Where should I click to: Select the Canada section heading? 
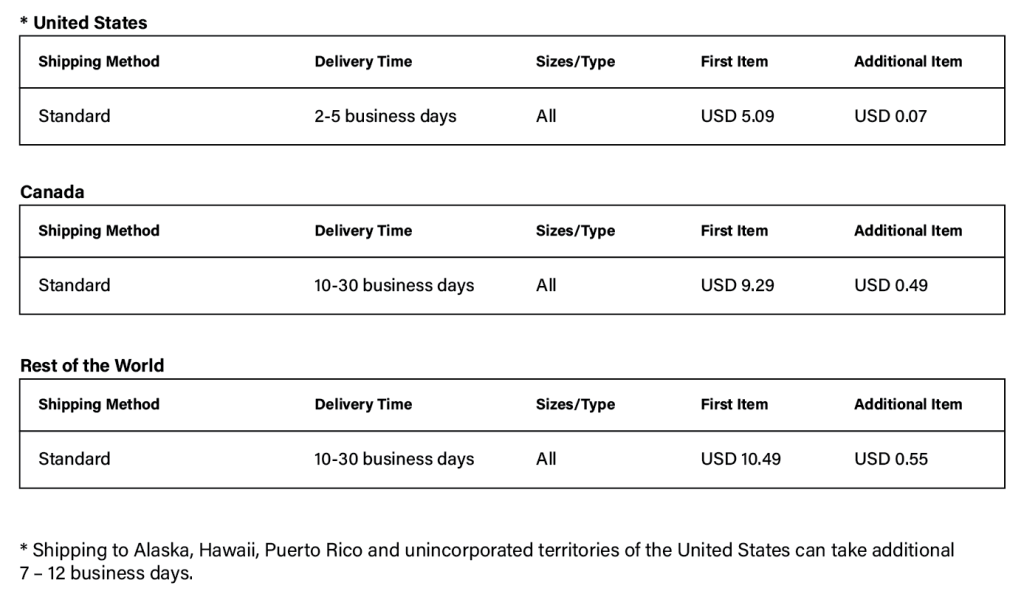click(x=52, y=192)
